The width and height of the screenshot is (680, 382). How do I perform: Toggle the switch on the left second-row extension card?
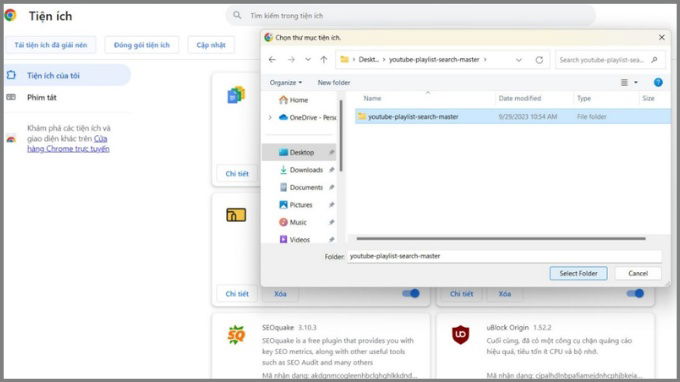click(x=411, y=294)
